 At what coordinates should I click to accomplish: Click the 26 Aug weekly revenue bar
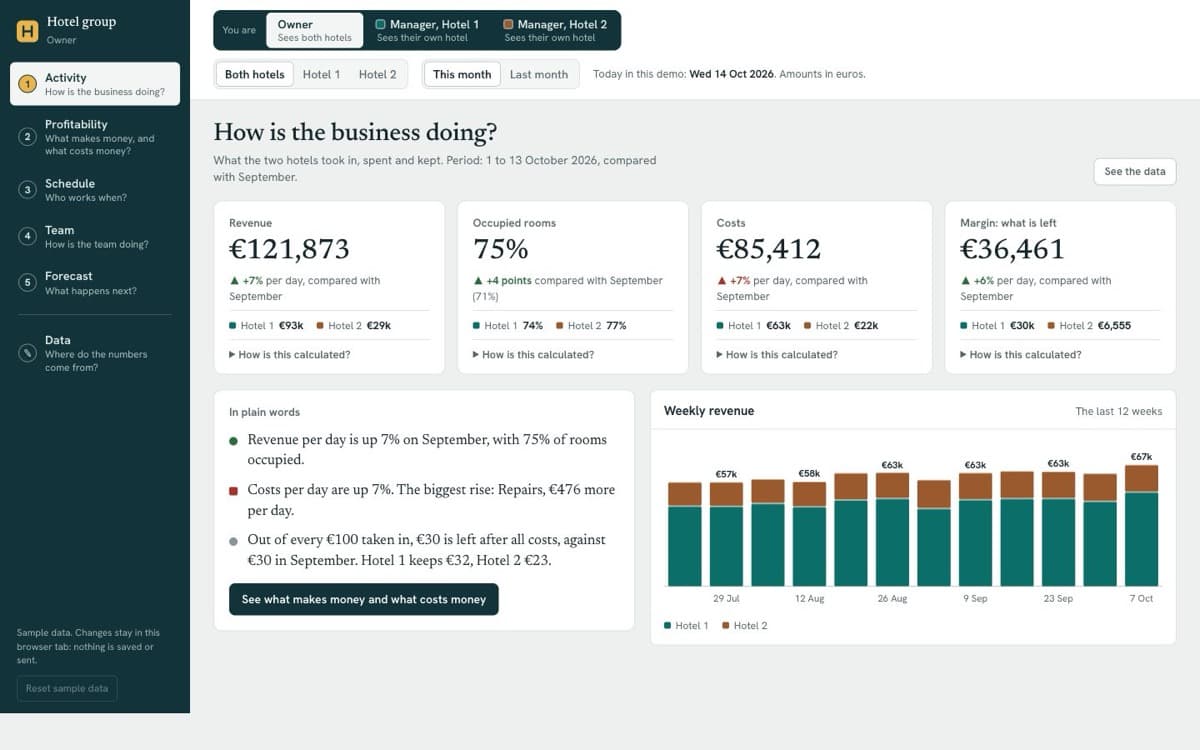(892, 529)
